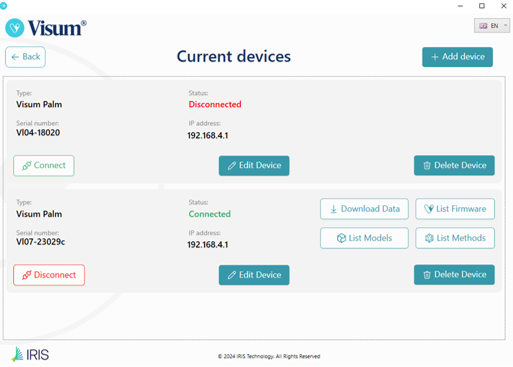Click the download arrow icon
The height and width of the screenshot is (367, 513).
[333, 209]
